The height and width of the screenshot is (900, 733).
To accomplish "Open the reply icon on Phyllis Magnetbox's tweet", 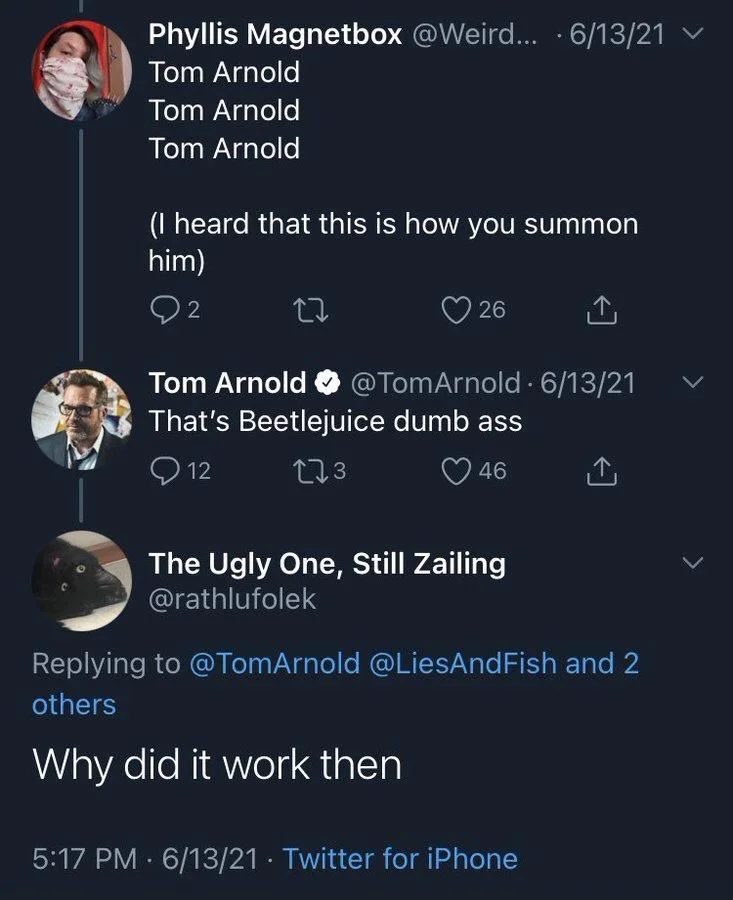I will tap(165, 309).
